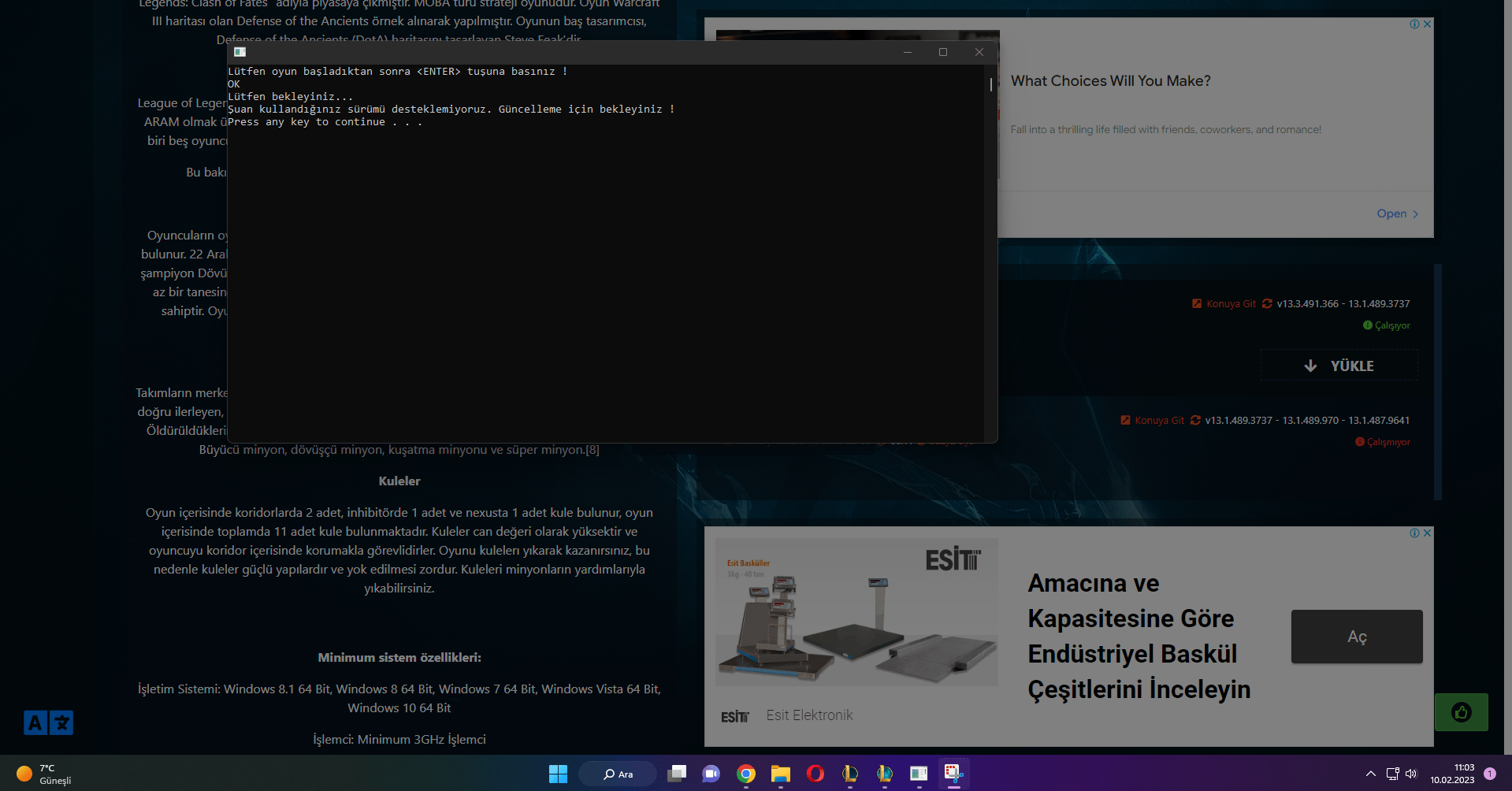This screenshot has width=1512, height=791.
Task: Click the console window's title bar icon
Action: (240, 52)
